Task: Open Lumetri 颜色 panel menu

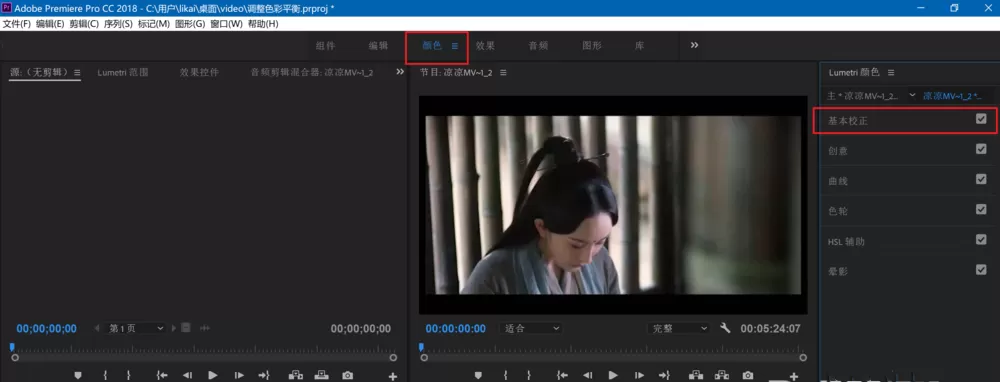Action: click(891, 73)
